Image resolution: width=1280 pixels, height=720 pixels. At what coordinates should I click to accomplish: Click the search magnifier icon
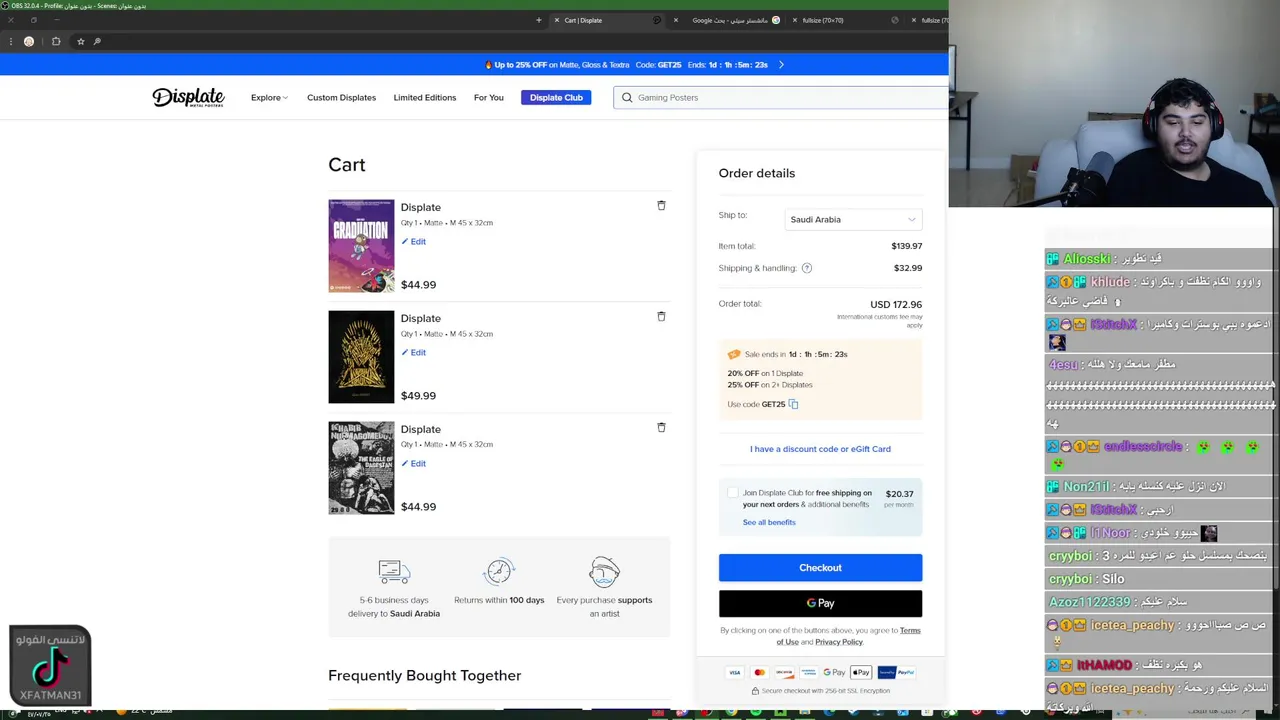point(627,97)
